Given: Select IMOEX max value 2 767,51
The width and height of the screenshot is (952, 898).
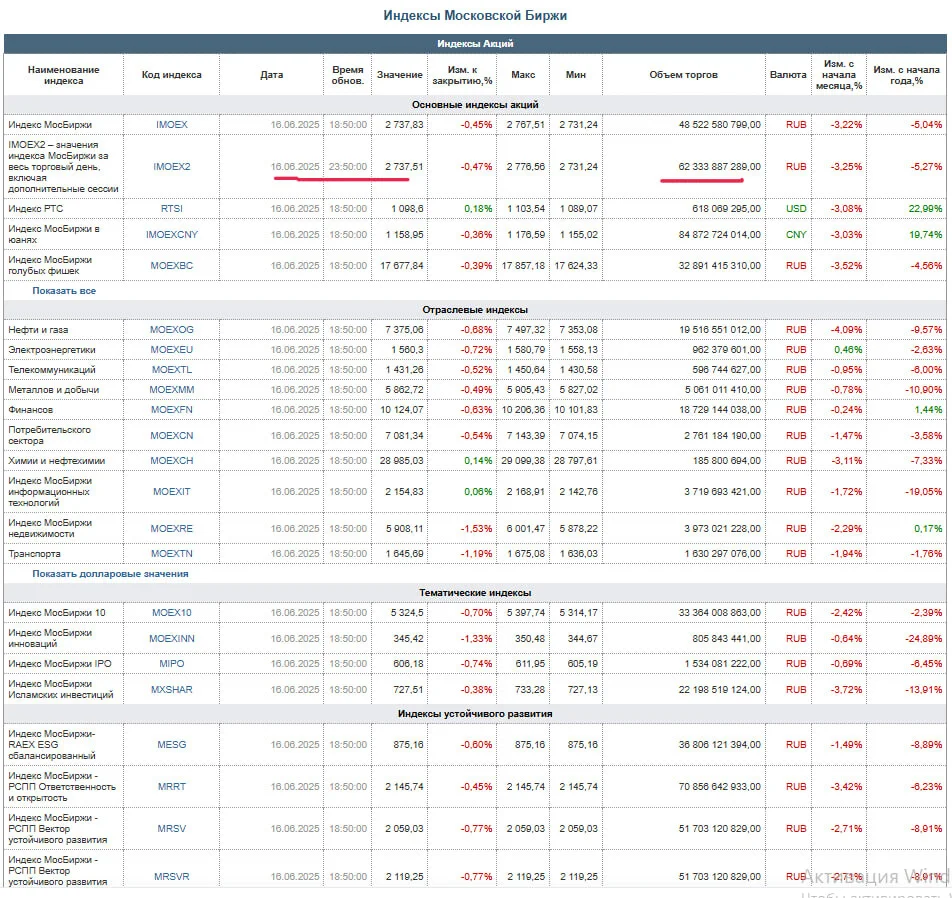Looking at the screenshot, I should (526, 124).
